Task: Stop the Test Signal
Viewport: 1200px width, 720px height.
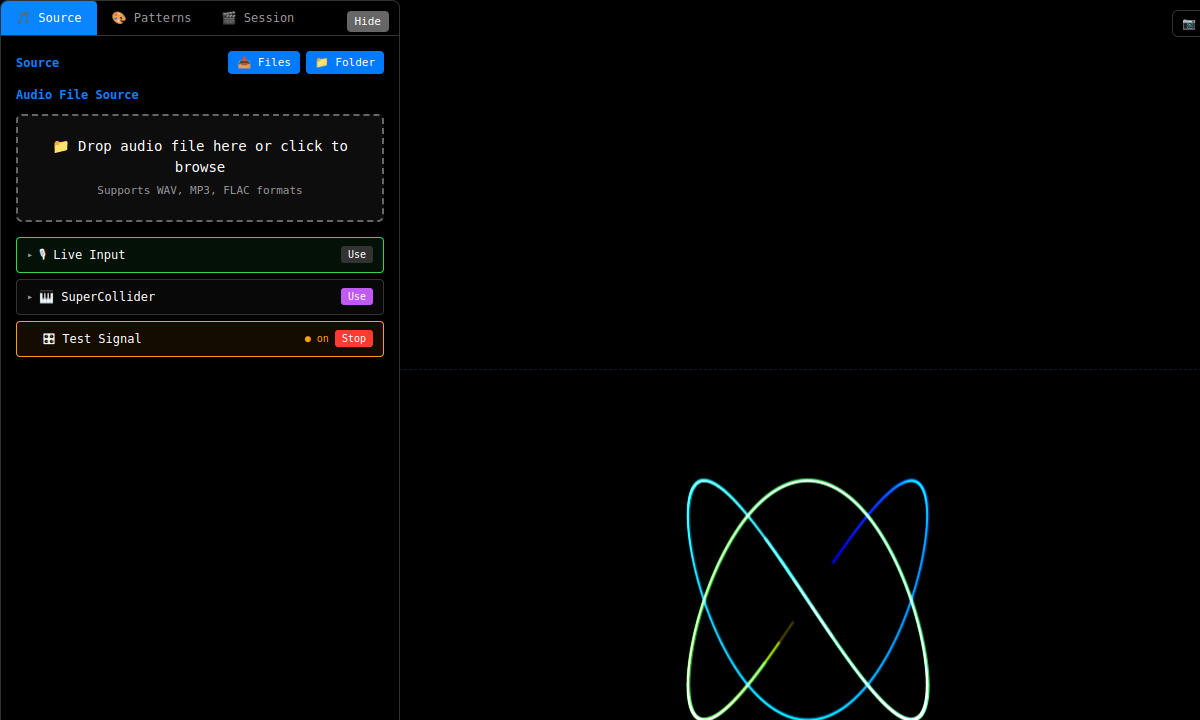Action: (x=354, y=339)
